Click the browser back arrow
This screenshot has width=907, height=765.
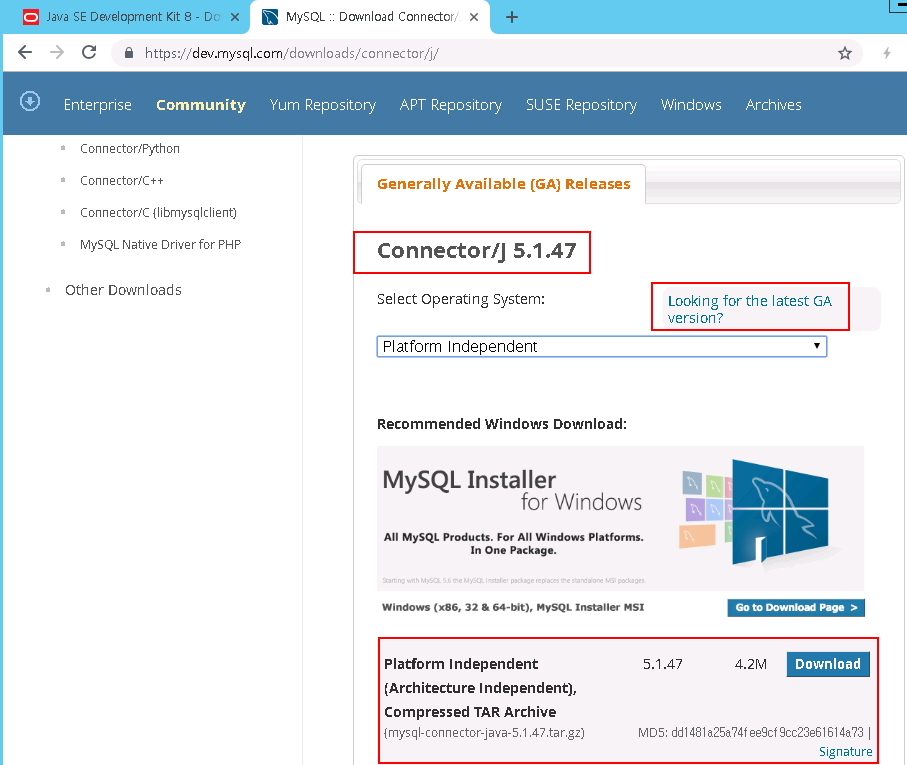point(25,53)
